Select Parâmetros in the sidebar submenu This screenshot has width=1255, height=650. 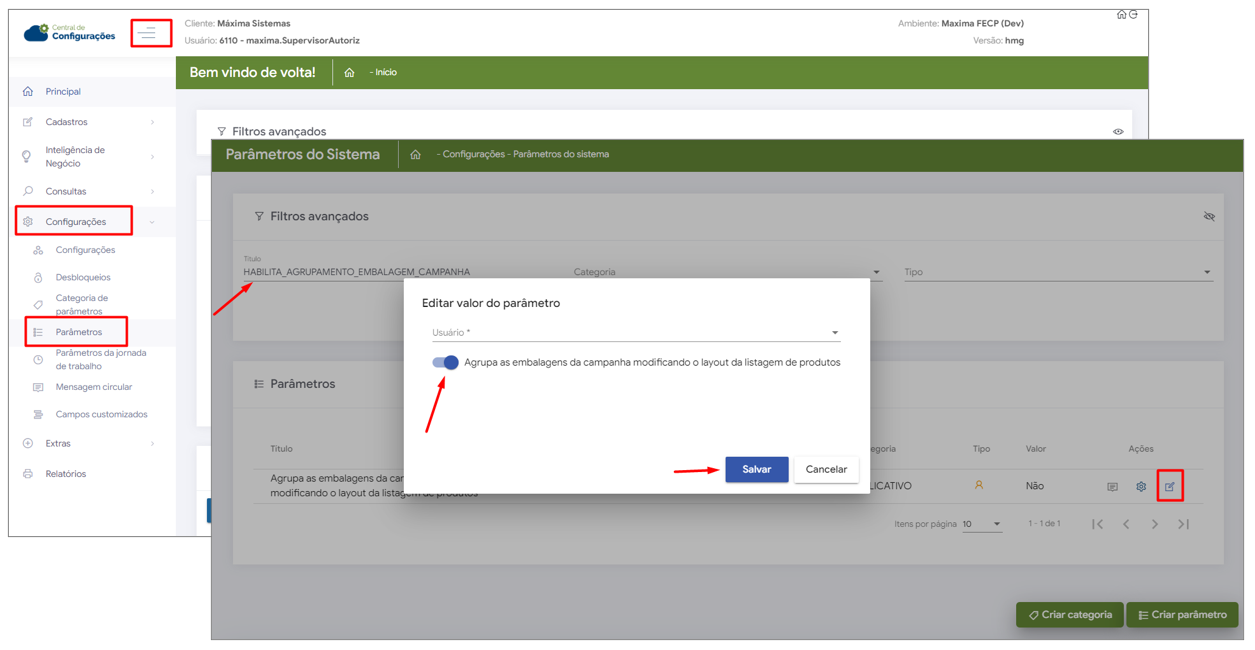pyautogui.click(x=78, y=332)
